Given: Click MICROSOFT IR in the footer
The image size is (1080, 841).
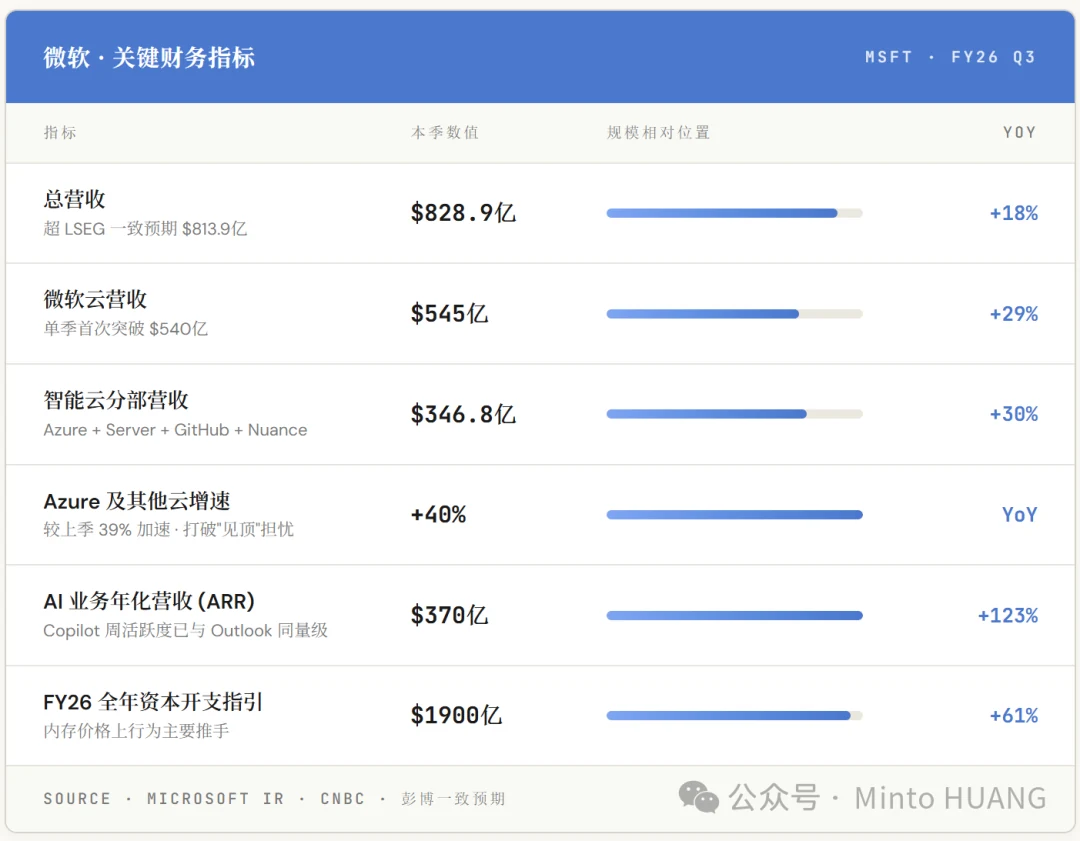Looking at the screenshot, I should tap(216, 799).
